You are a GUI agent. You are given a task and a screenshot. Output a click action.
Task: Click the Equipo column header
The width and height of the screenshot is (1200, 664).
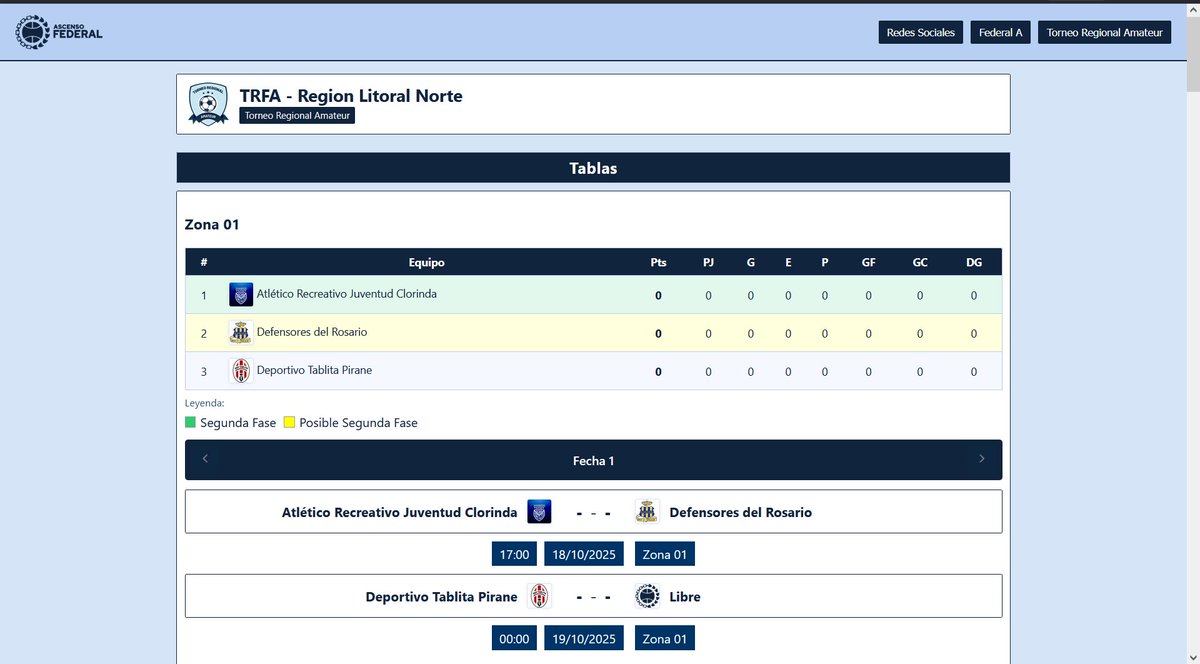click(x=427, y=263)
